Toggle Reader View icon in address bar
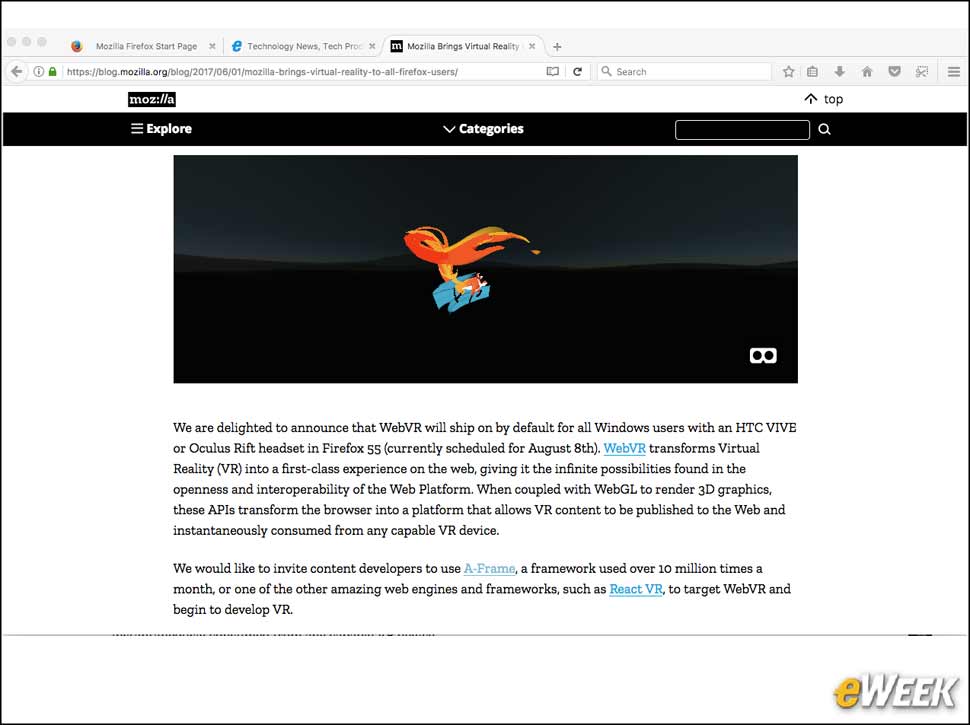 pos(552,72)
